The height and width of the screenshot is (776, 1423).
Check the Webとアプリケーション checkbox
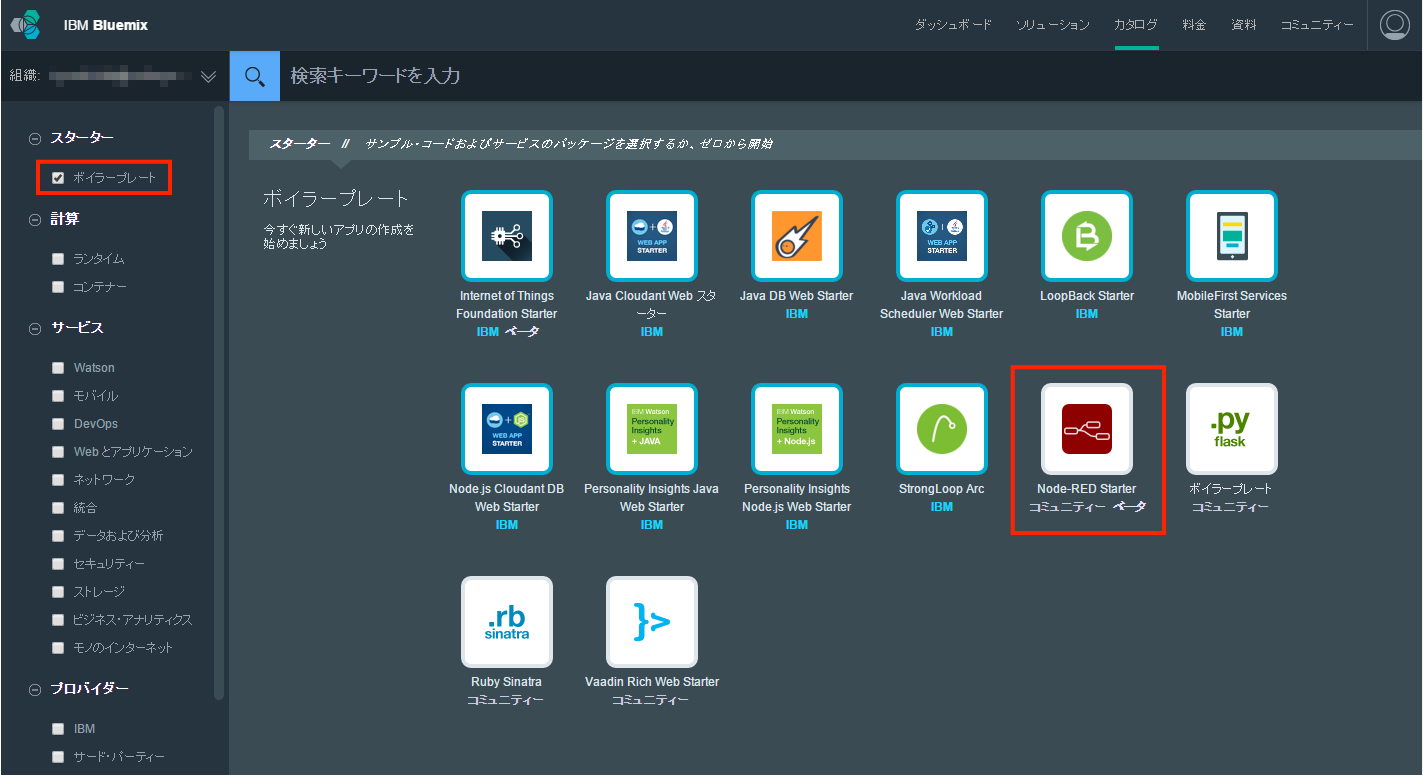pyautogui.click(x=58, y=452)
